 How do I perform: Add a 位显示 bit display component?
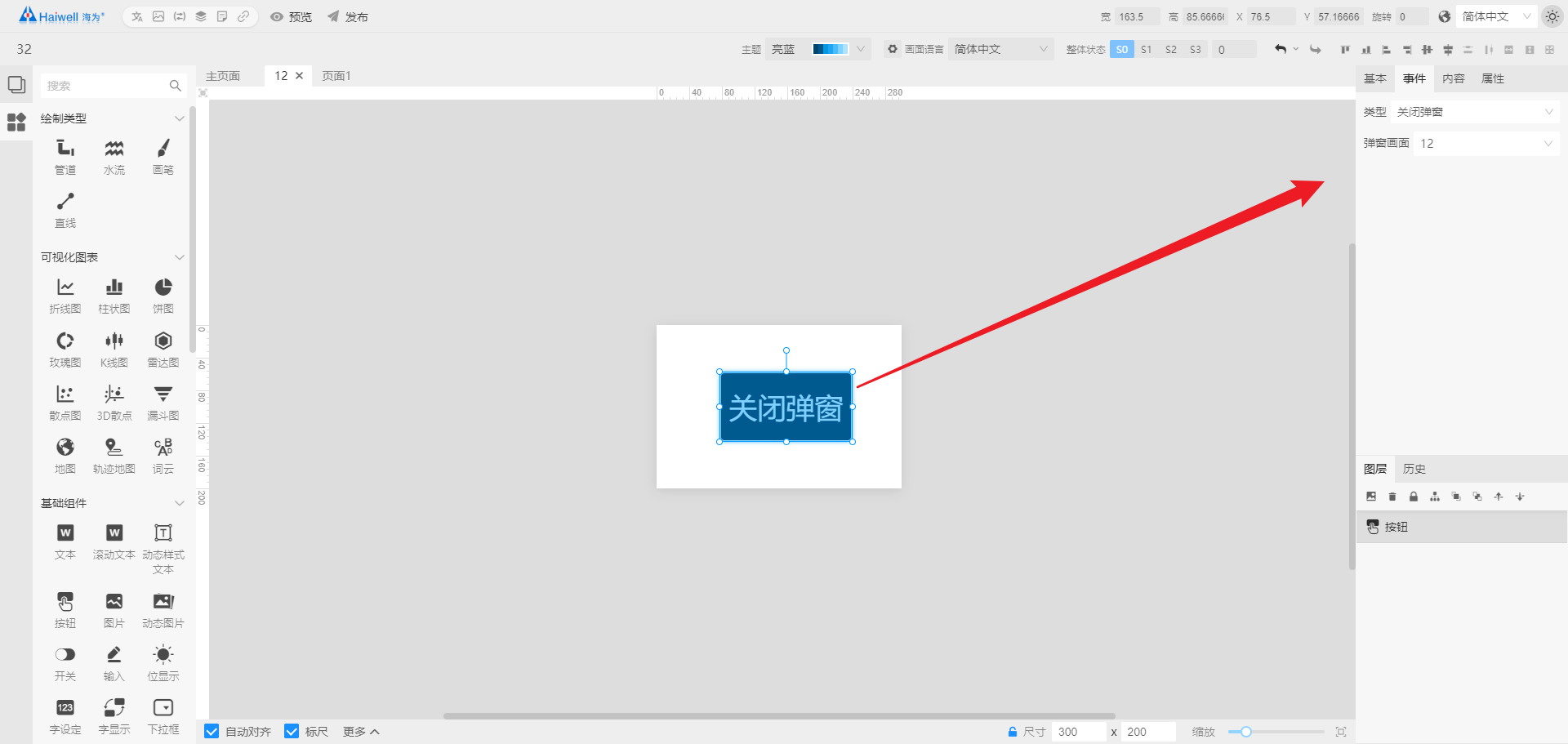tap(163, 663)
